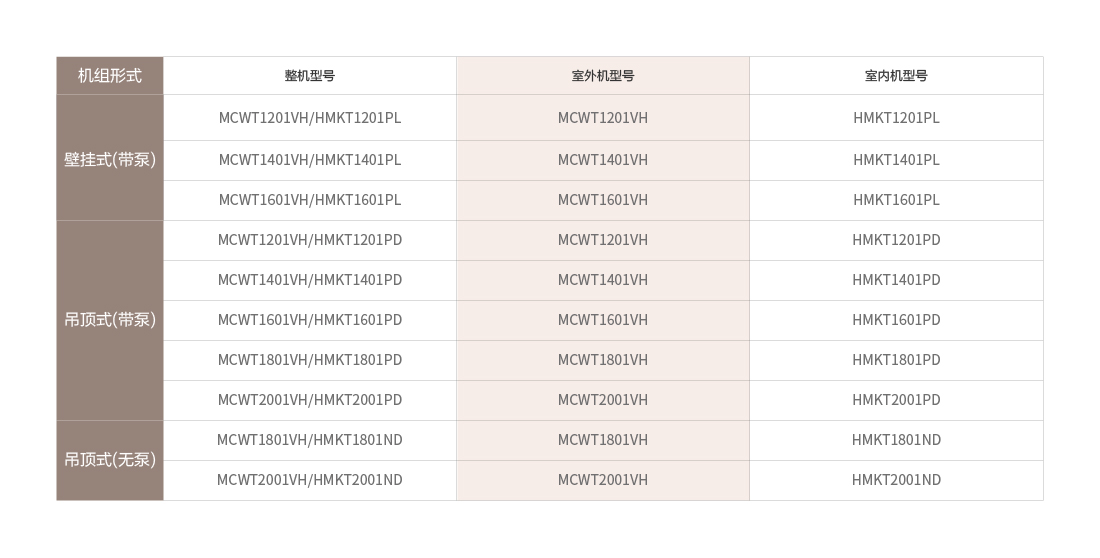
Task: Click the 吊顶式(无泵) category cell
Action: click(x=109, y=460)
